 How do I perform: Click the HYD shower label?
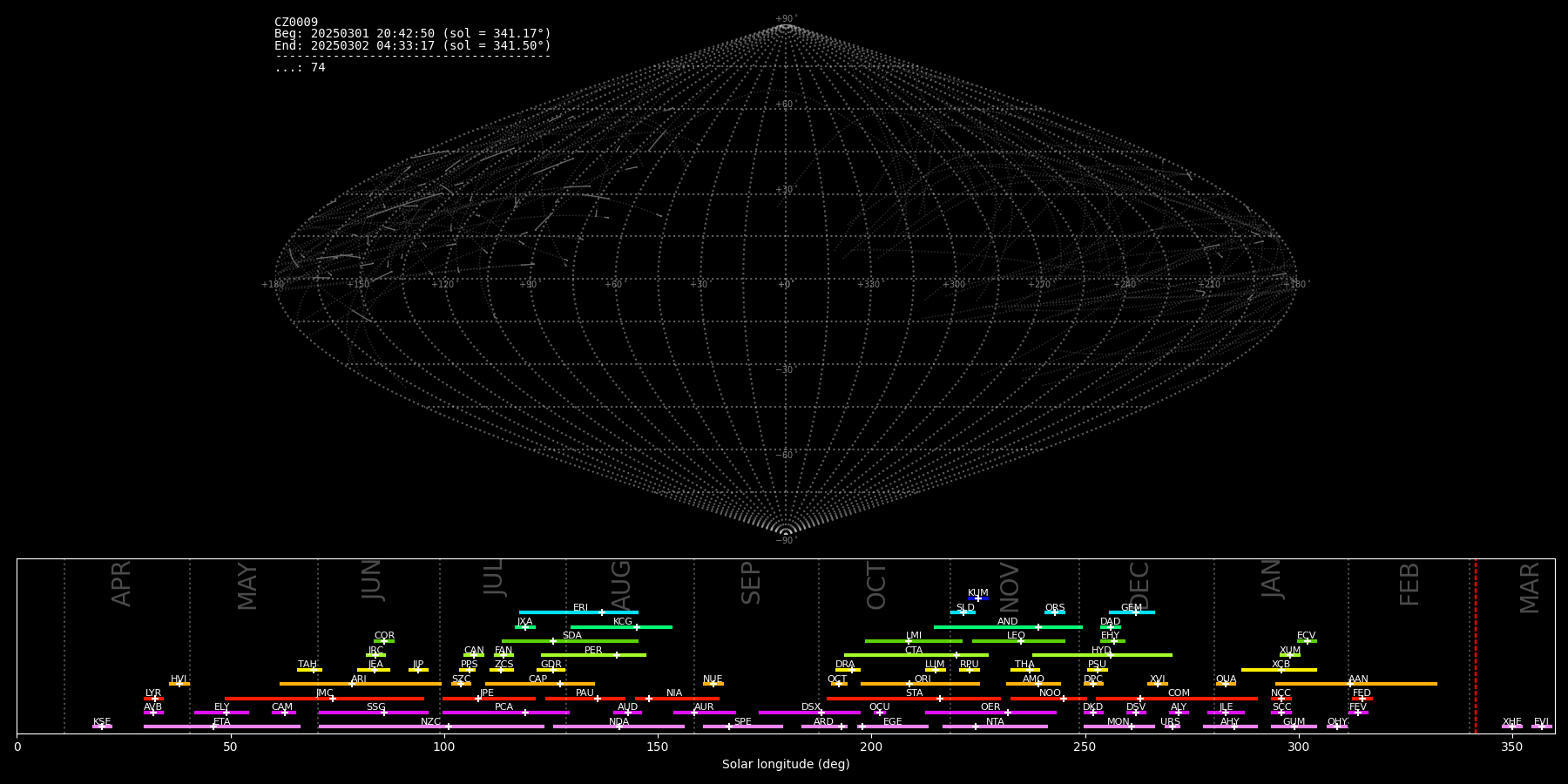[x=1102, y=651]
